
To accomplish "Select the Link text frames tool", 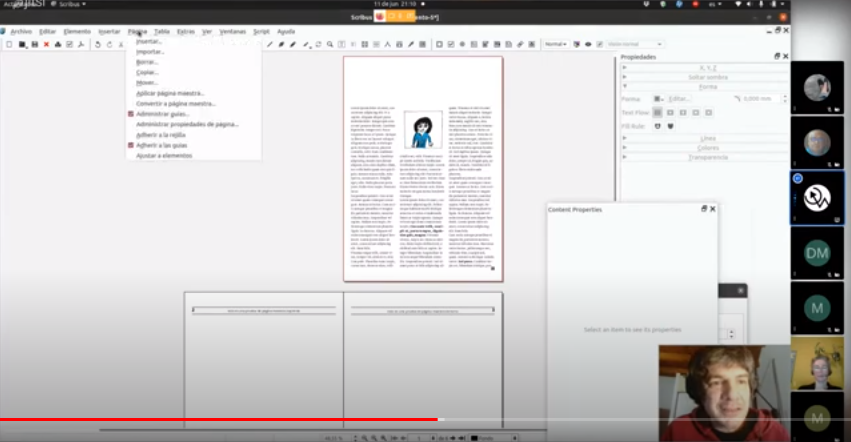I will coord(365,45).
